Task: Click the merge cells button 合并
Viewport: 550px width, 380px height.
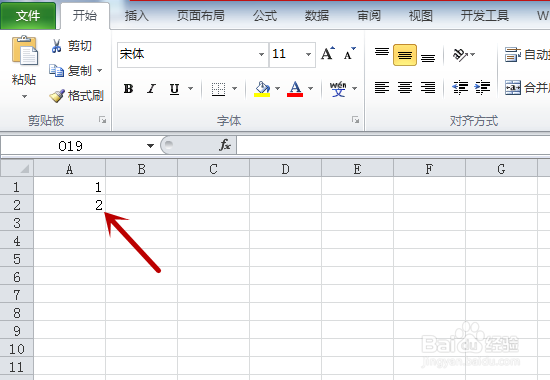Action: point(527,87)
